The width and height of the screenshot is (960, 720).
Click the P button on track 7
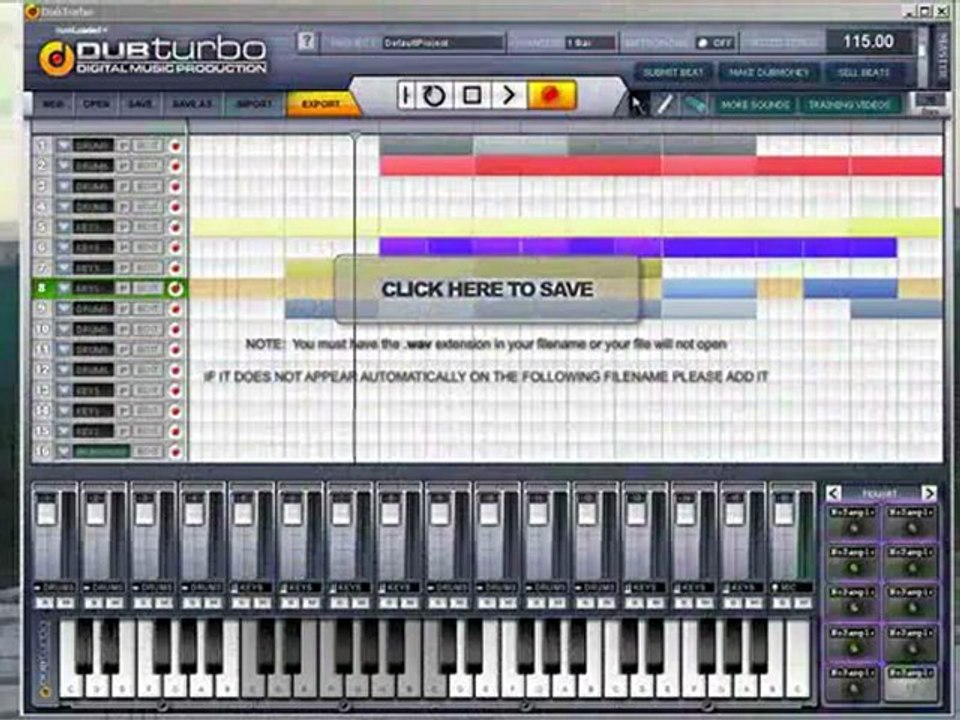(124, 268)
